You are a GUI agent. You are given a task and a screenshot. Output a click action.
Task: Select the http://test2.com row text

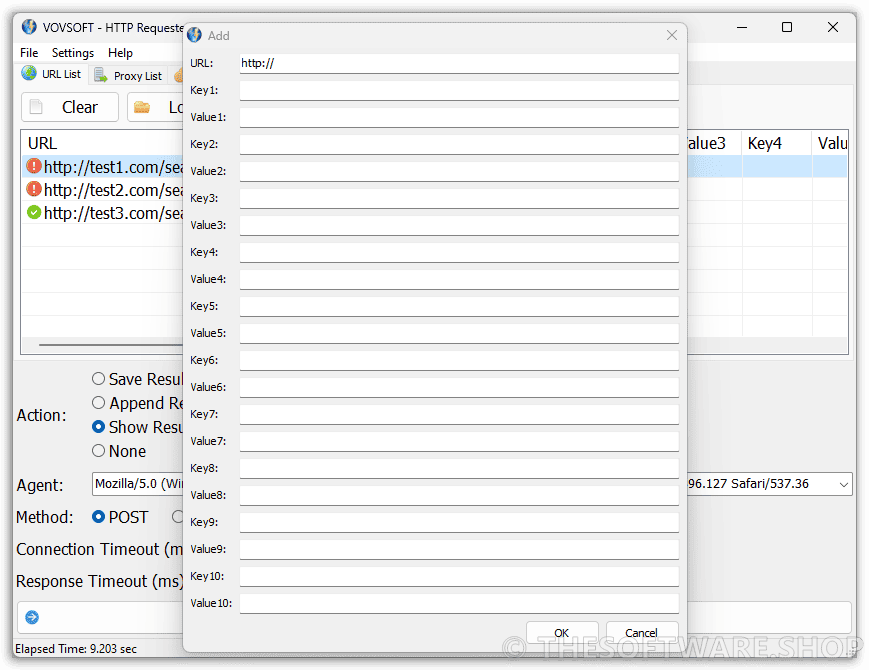(113, 190)
